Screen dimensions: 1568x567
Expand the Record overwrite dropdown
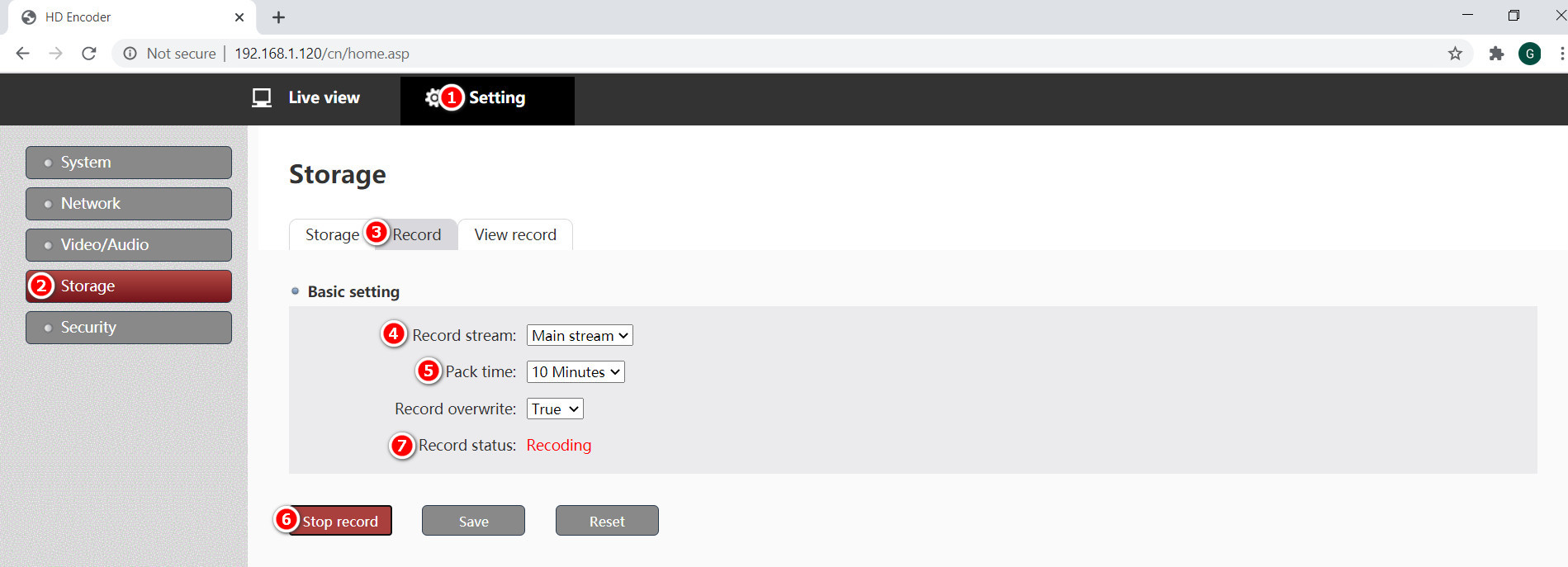(x=555, y=409)
